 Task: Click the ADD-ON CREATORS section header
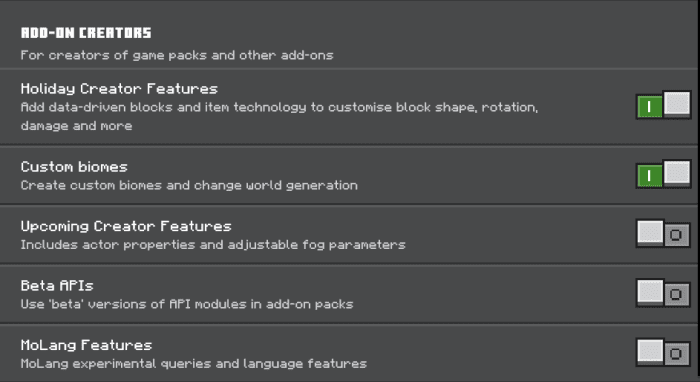[x=86, y=33]
